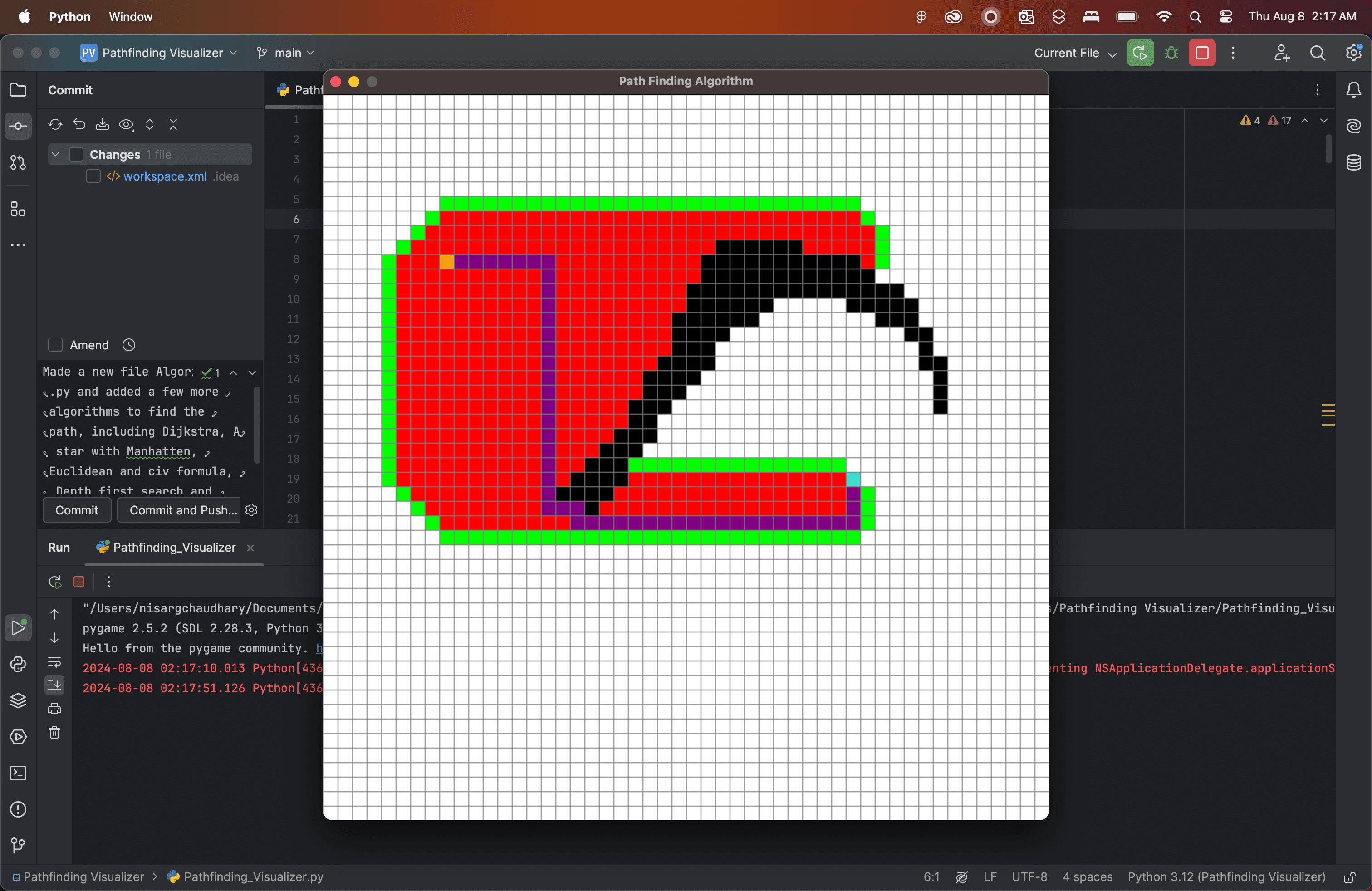This screenshot has height=891, width=1372.
Task: Check the Changes group checkbox
Action: pos(77,154)
